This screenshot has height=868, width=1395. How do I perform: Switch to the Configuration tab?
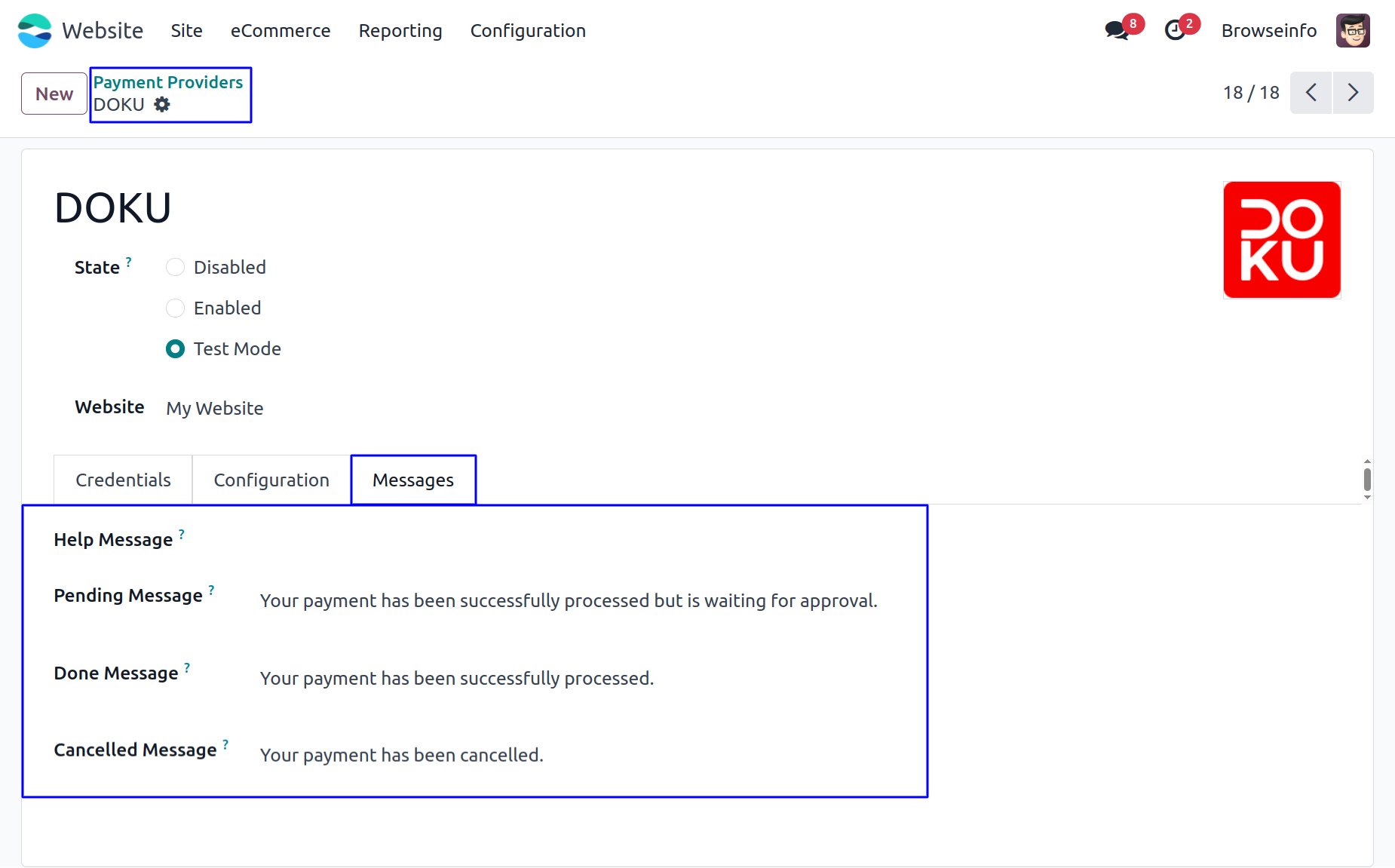(271, 480)
